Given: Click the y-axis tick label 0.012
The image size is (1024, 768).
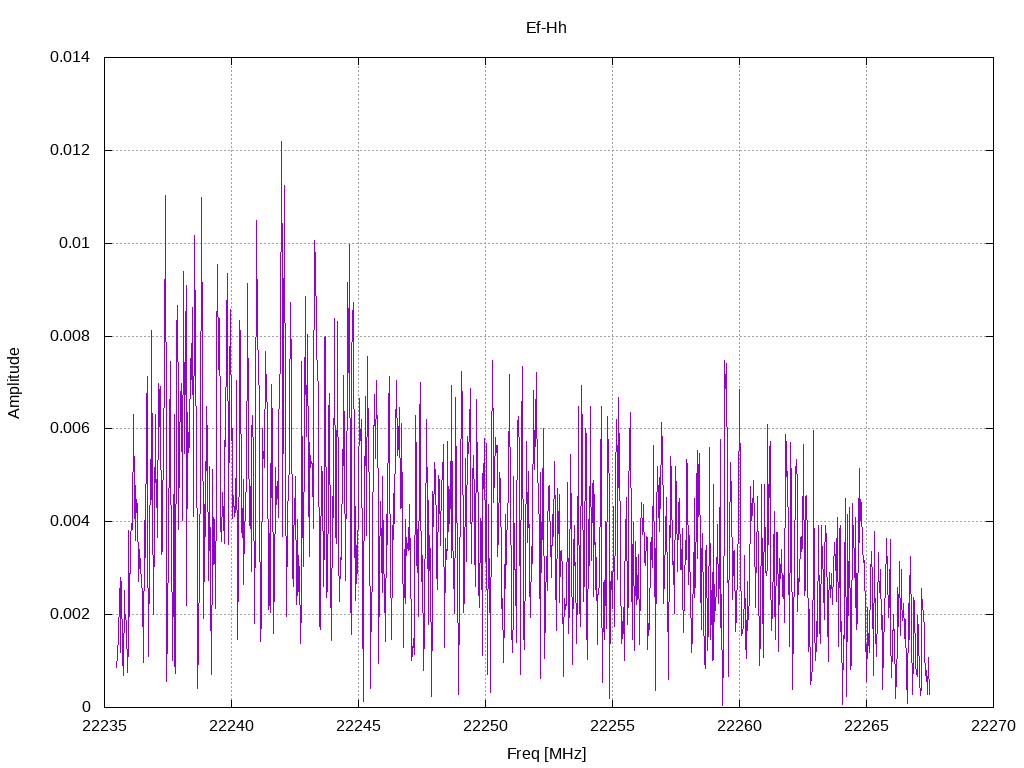Looking at the screenshot, I should click(x=70, y=150).
